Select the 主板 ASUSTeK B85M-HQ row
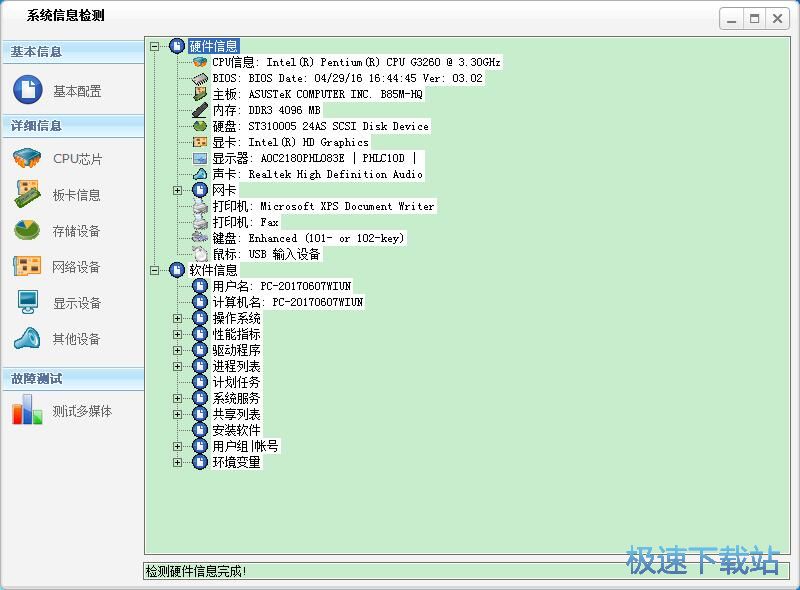This screenshot has width=800, height=590. [317, 94]
